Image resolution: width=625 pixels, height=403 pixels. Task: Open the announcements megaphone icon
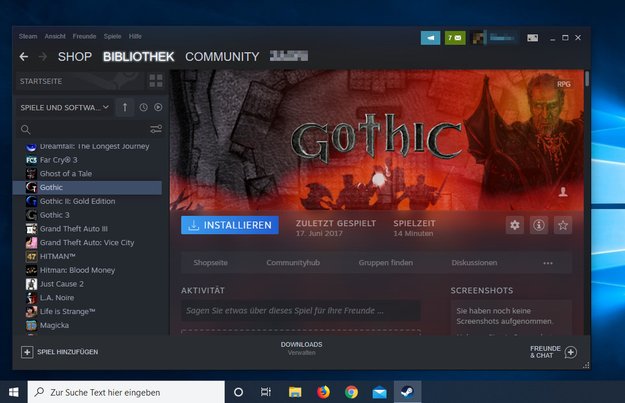(430, 38)
